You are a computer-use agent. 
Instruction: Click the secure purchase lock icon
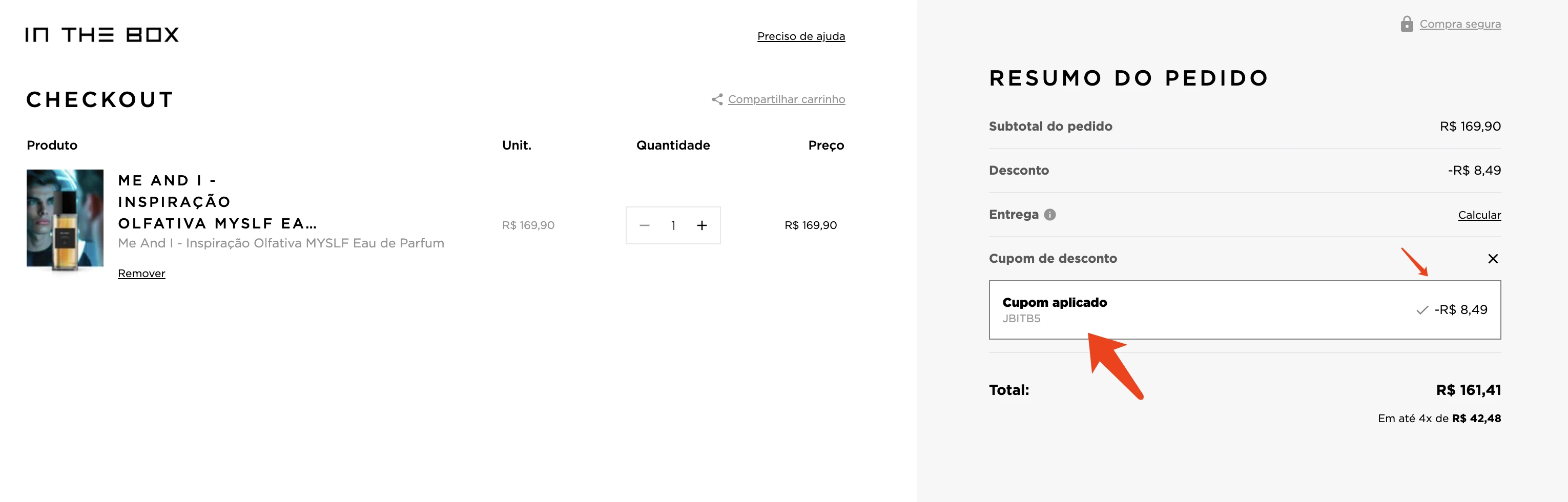click(x=1407, y=24)
